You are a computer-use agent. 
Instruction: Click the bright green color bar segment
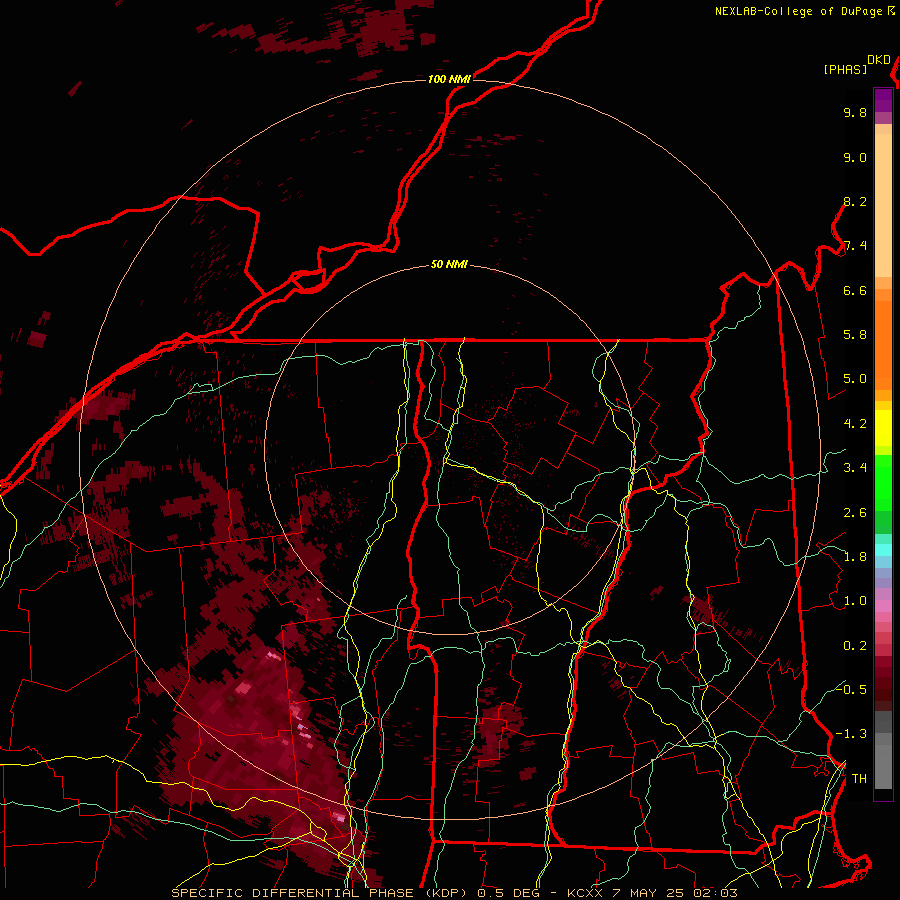(x=883, y=482)
